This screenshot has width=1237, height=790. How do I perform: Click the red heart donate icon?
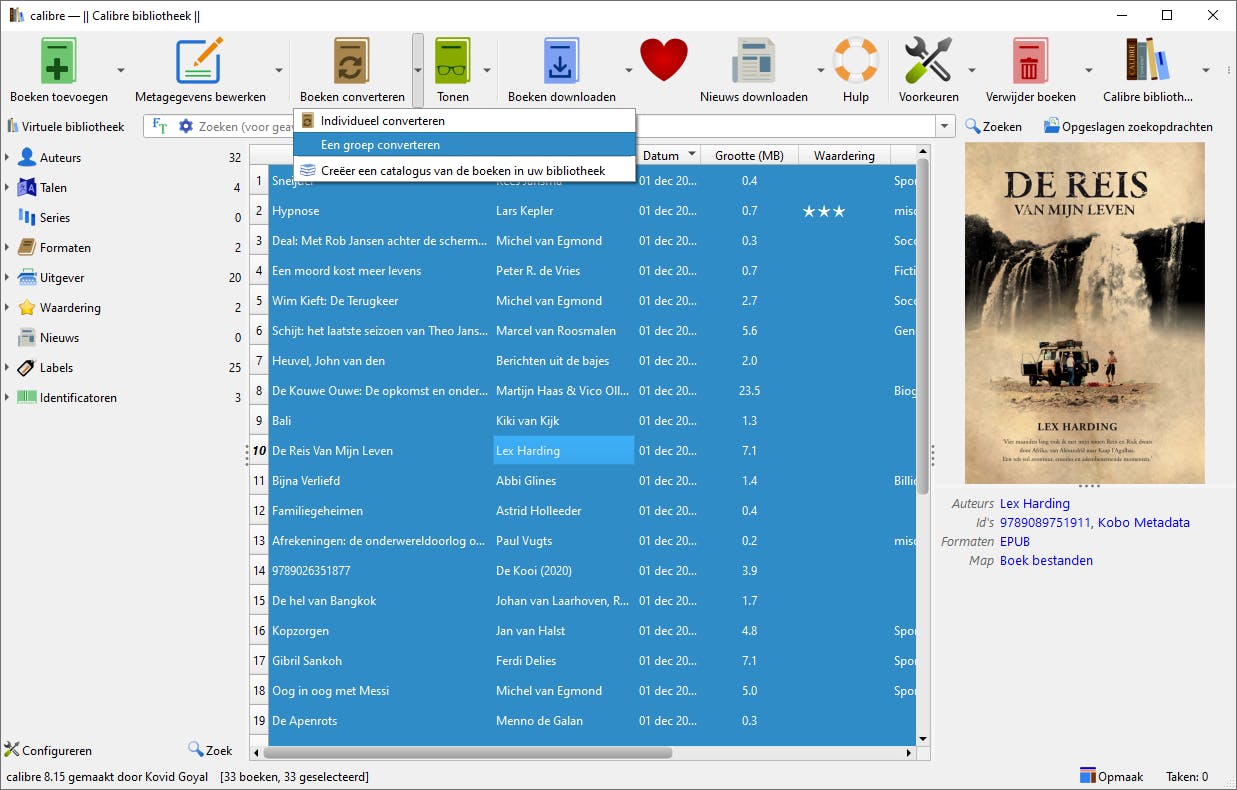point(664,60)
